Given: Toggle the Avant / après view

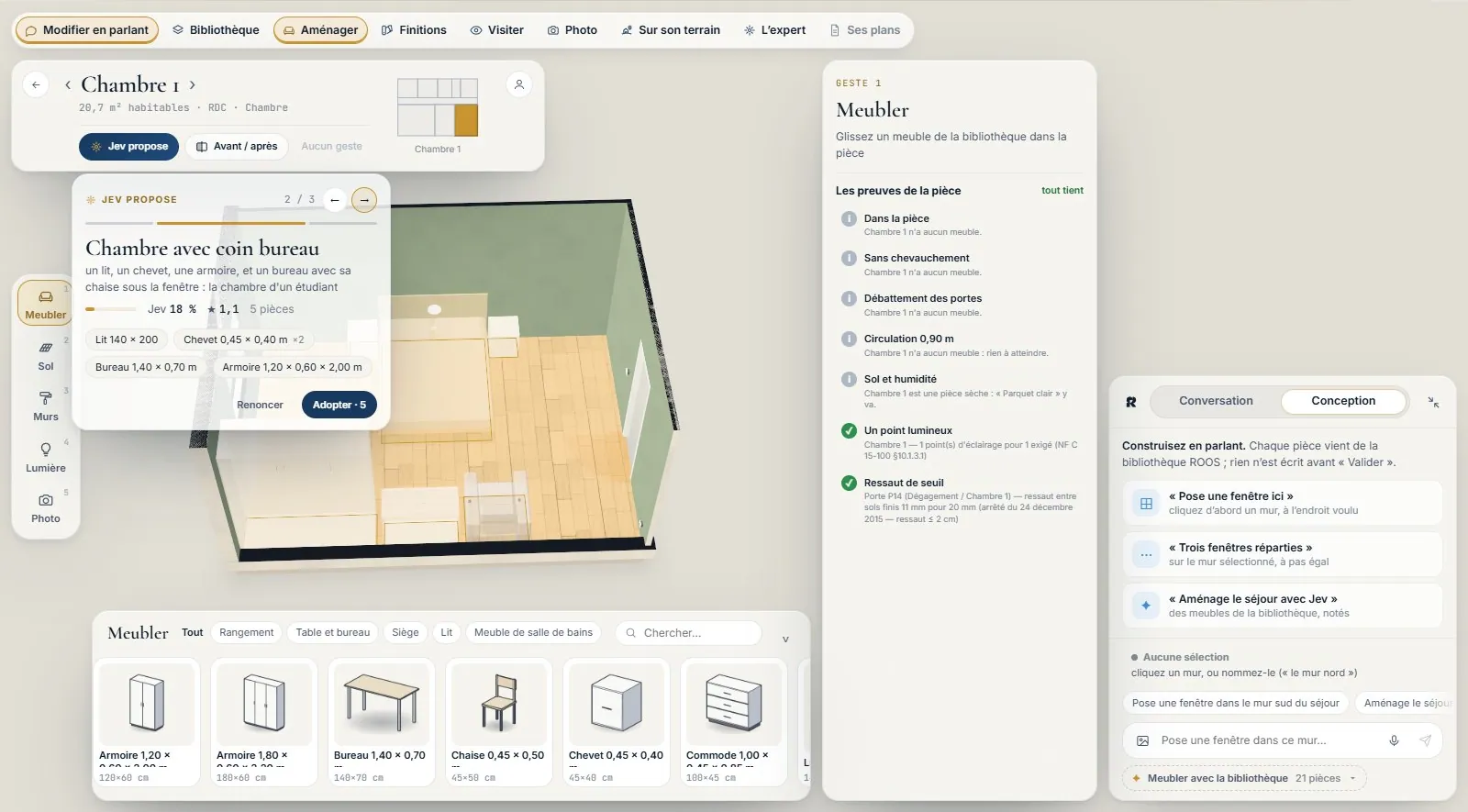Looking at the screenshot, I should (x=237, y=147).
